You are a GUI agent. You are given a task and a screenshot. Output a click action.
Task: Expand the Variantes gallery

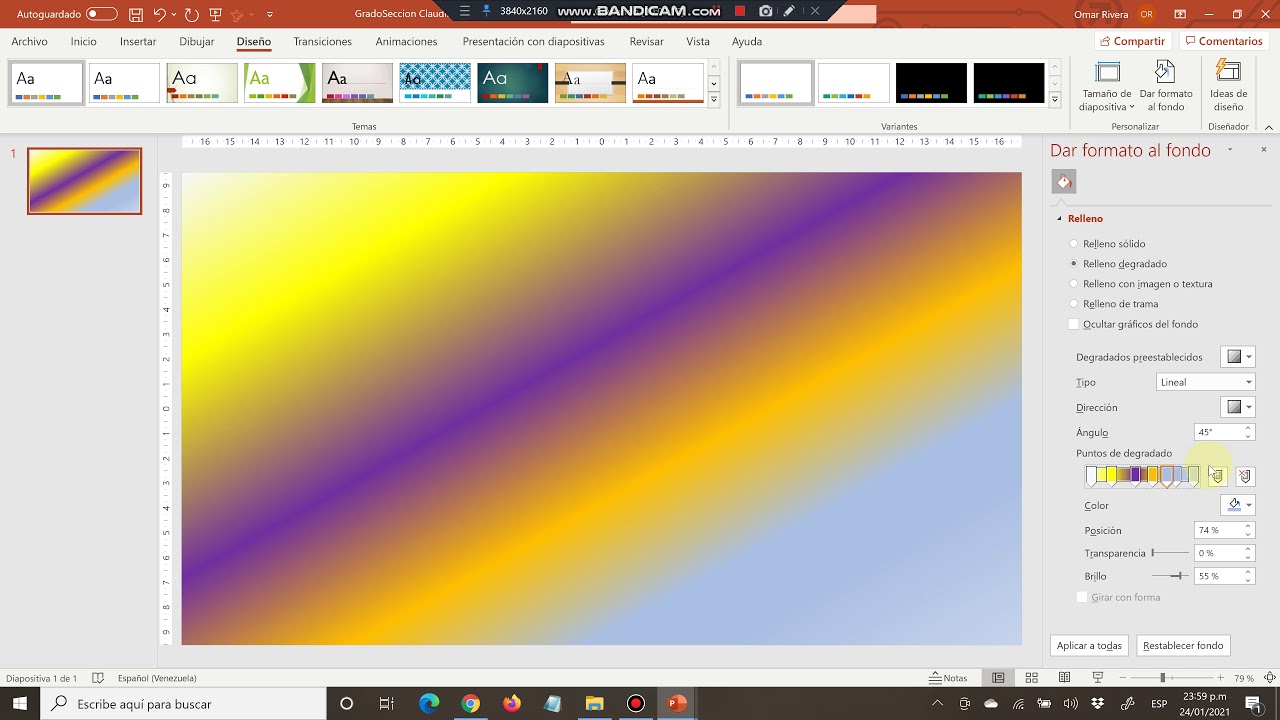1055,100
